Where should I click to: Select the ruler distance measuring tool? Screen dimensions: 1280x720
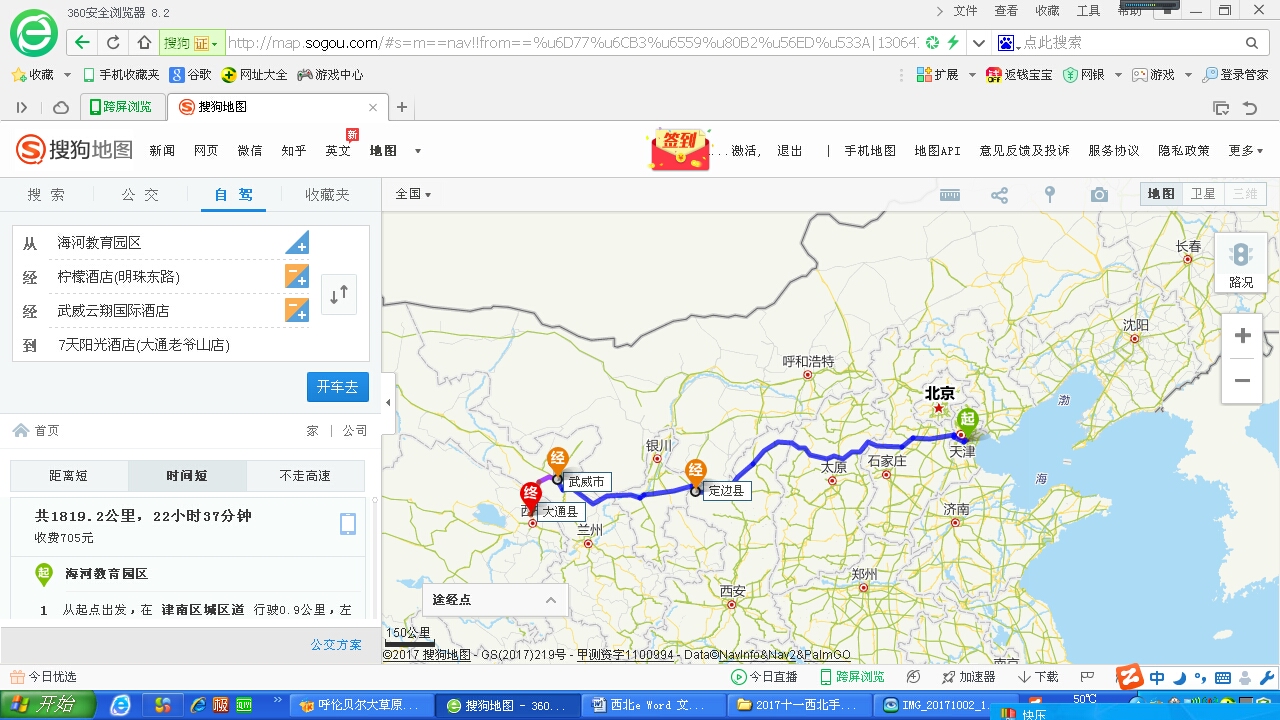[x=950, y=195]
